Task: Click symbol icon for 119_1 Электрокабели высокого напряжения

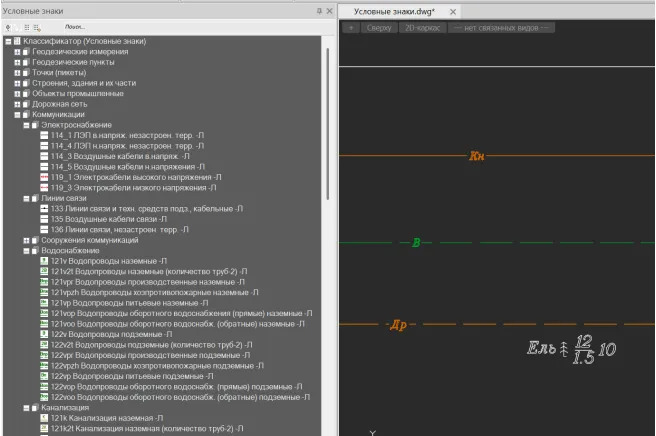Action: pos(44,177)
